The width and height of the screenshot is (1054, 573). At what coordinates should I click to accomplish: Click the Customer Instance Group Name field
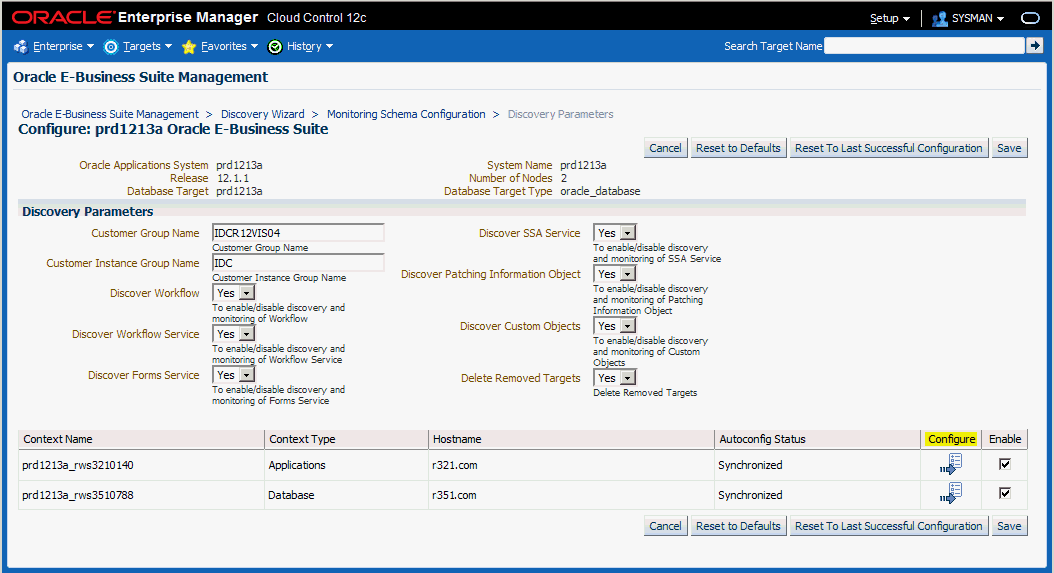[298, 263]
